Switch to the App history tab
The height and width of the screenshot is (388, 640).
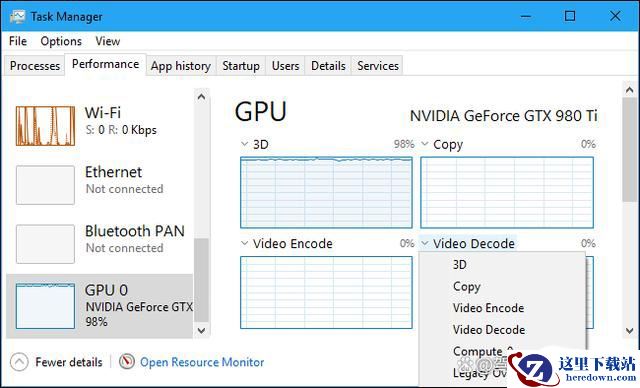point(181,66)
